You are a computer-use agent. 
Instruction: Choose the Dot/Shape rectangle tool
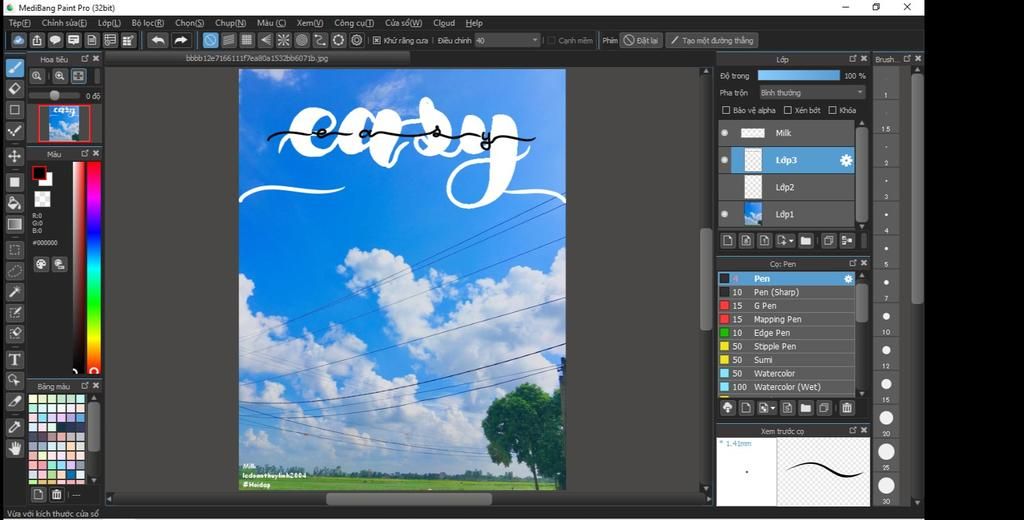point(15,110)
